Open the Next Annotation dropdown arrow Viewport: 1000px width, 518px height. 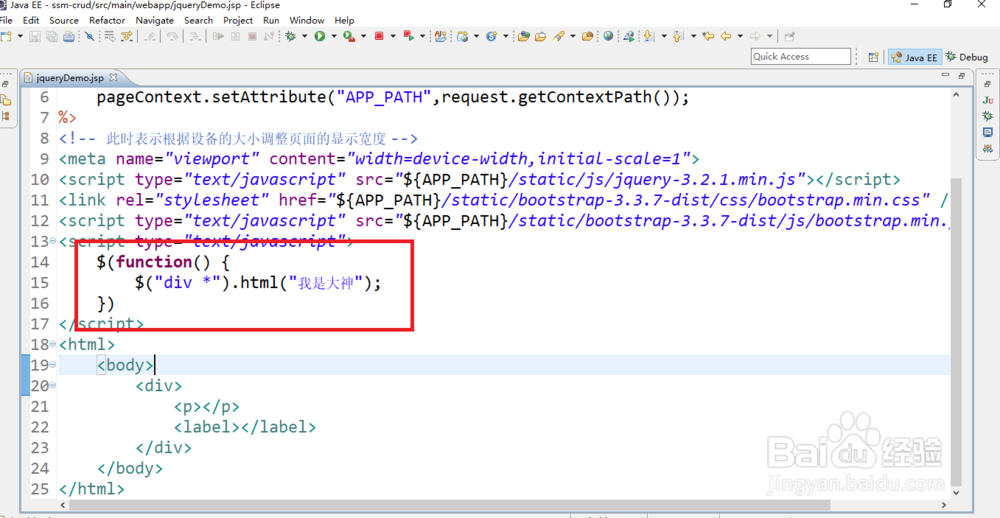(x=664, y=36)
